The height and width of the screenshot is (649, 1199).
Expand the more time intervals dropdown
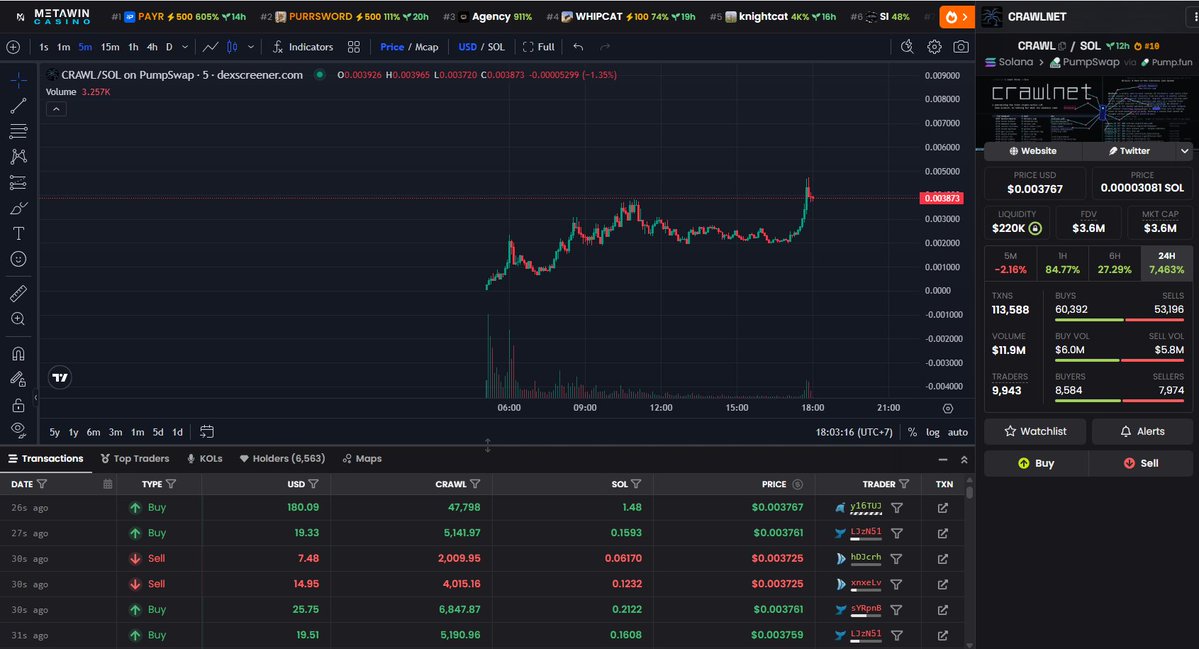[184, 47]
